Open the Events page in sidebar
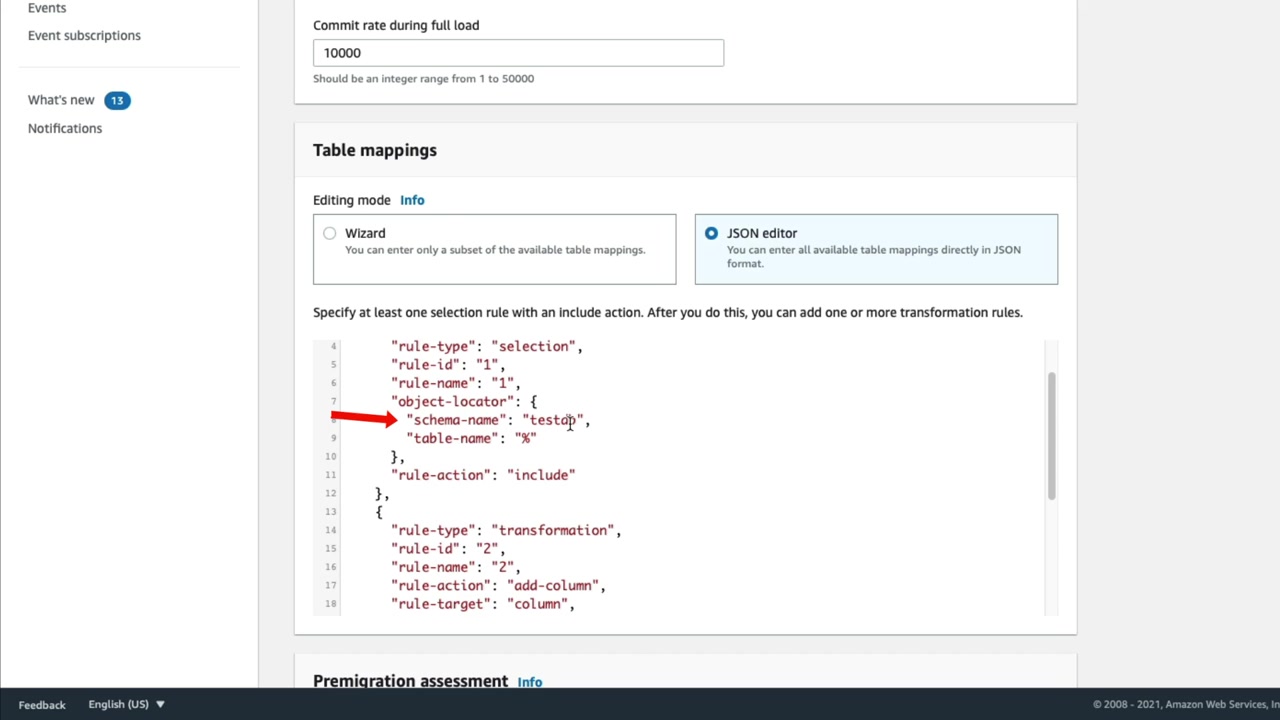Viewport: 1280px width, 720px height. coord(47,8)
